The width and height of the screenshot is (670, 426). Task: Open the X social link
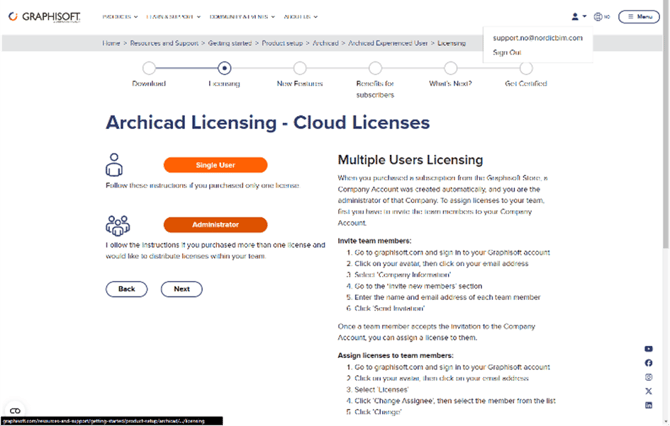(649, 391)
